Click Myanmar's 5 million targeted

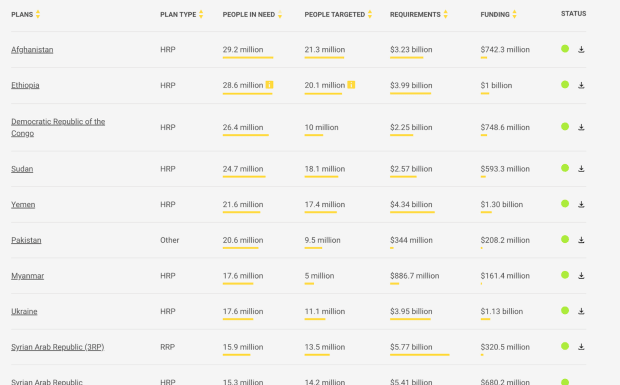[x=319, y=276]
